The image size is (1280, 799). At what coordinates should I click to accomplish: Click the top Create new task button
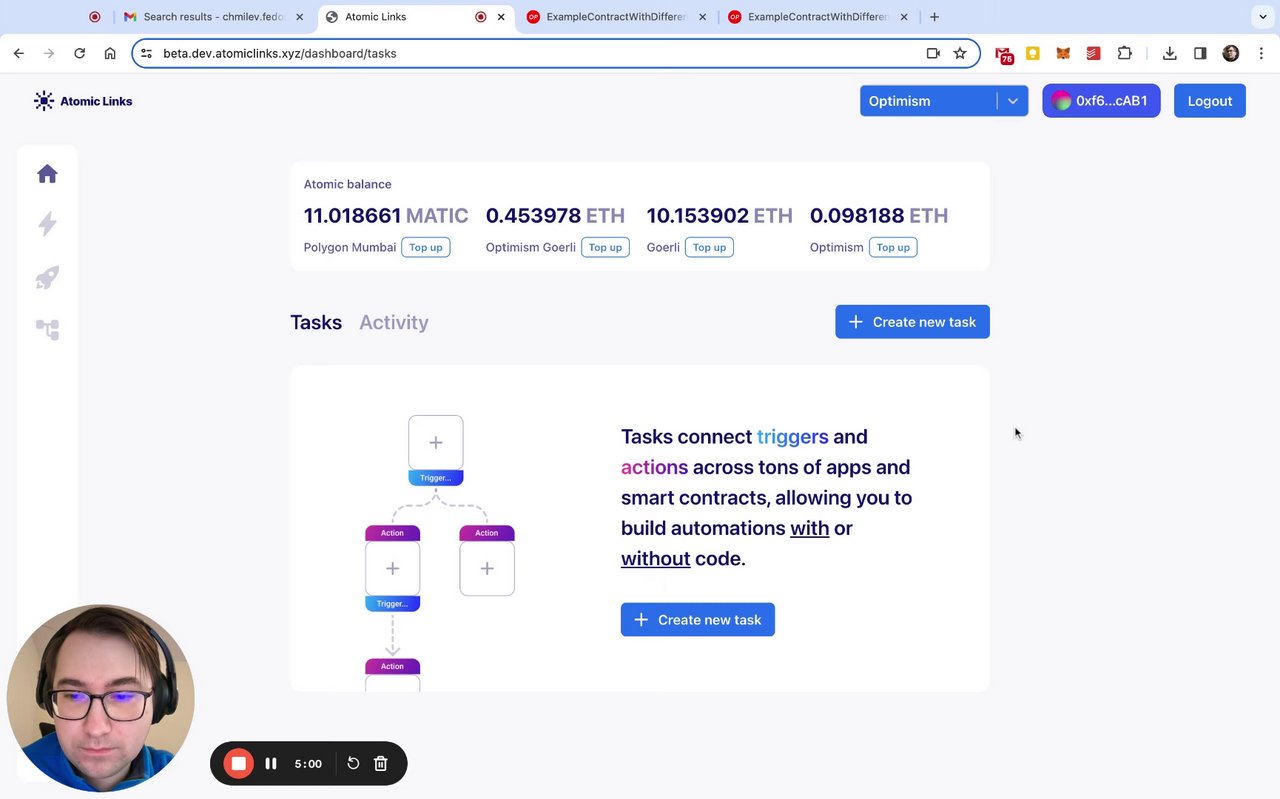(912, 322)
